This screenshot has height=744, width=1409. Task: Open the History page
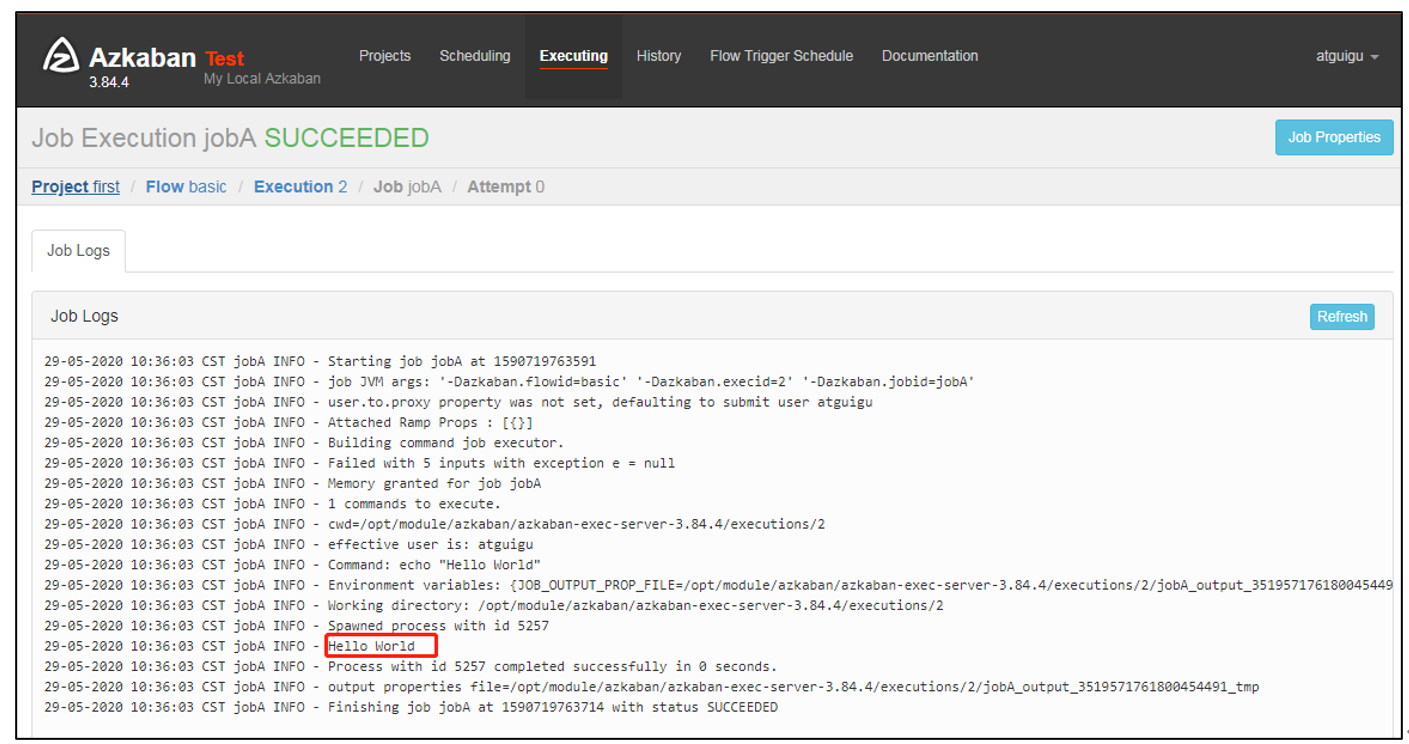click(x=659, y=56)
